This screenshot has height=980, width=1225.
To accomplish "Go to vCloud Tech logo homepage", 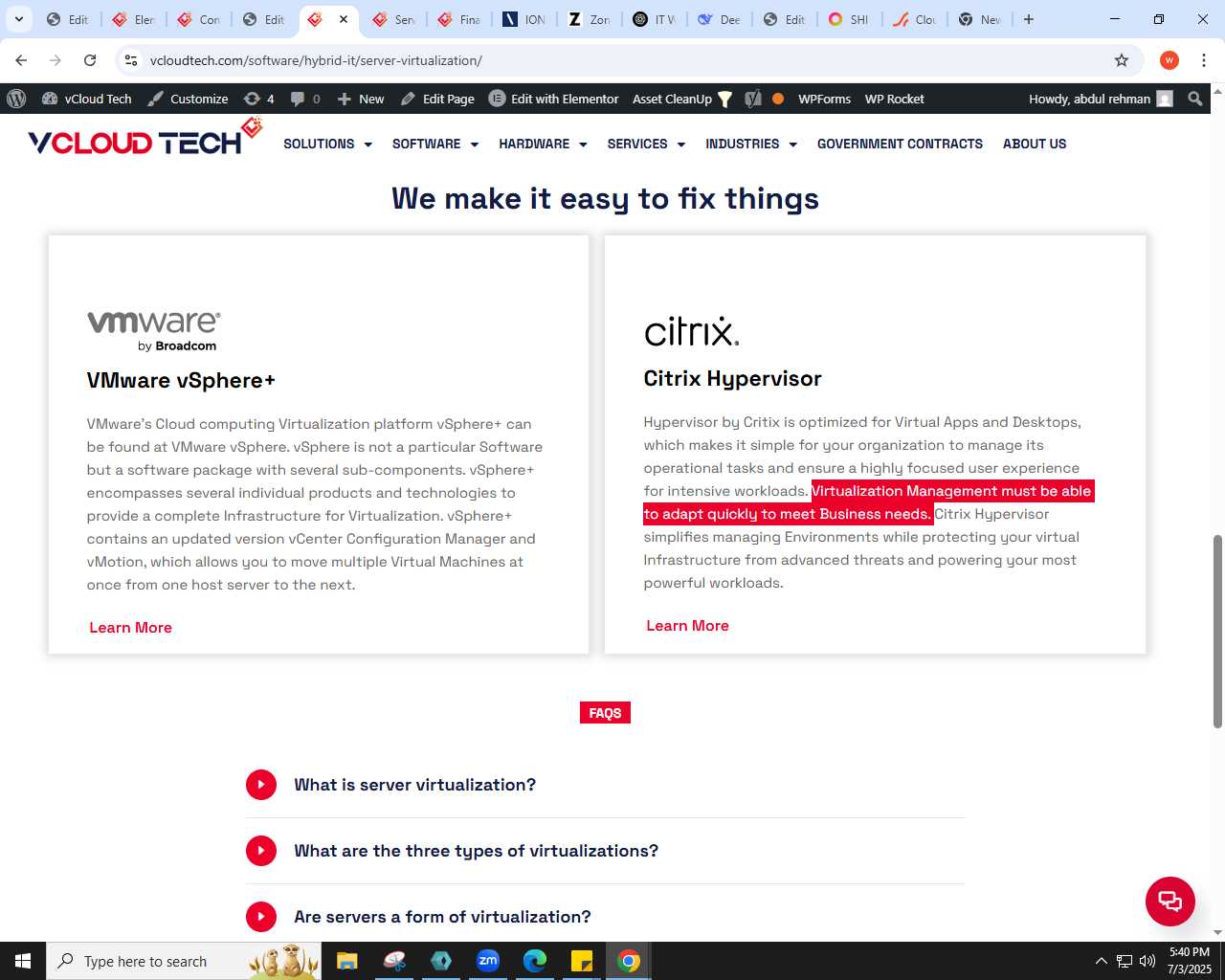I will pyautogui.click(x=145, y=139).
